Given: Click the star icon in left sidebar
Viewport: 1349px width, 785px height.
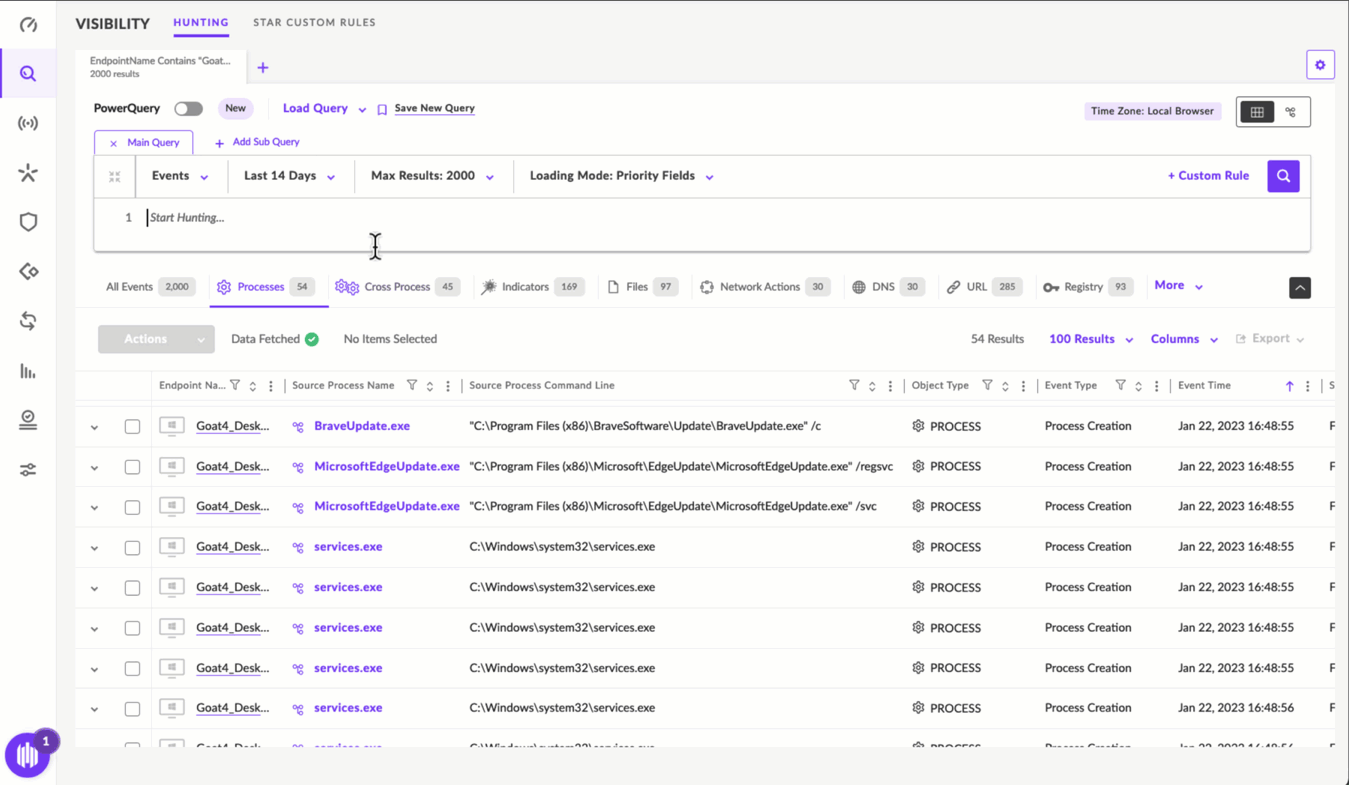Looking at the screenshot, I should click(x=28, y=173).
